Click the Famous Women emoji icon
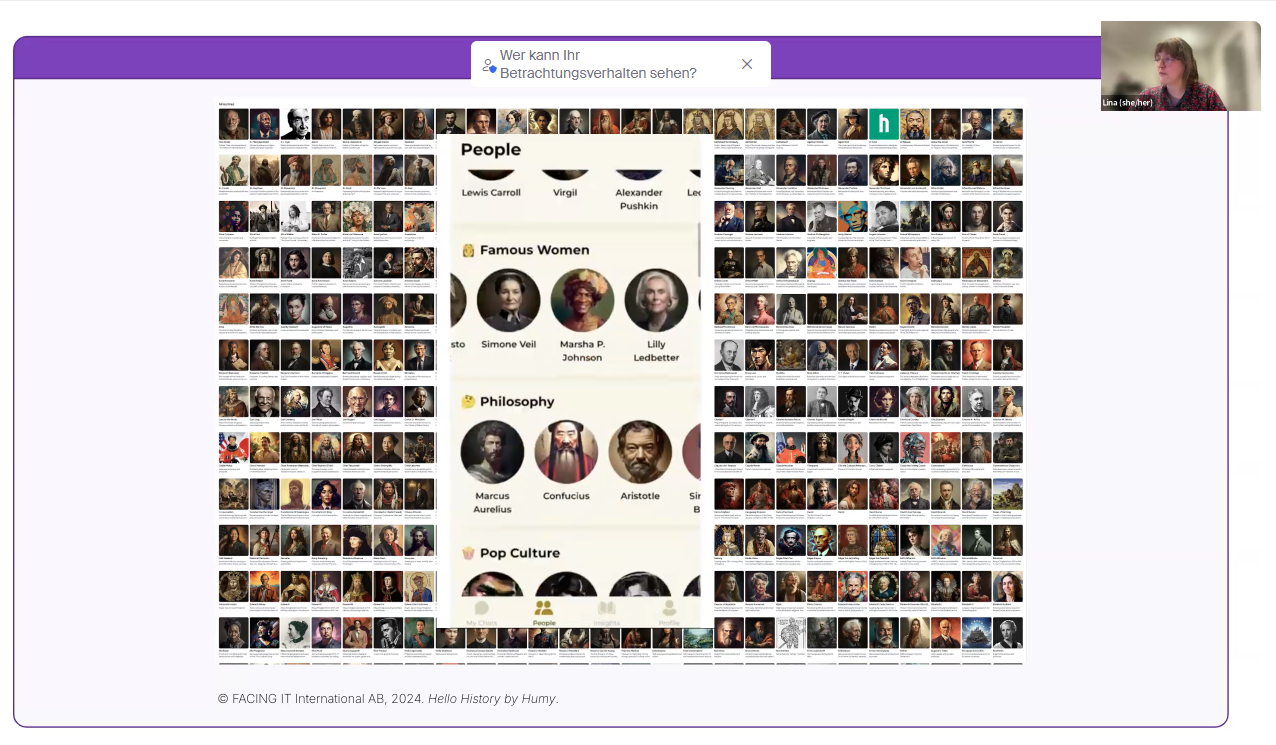Viewport: 1276px width, 745px height. (x=468, y=250)
